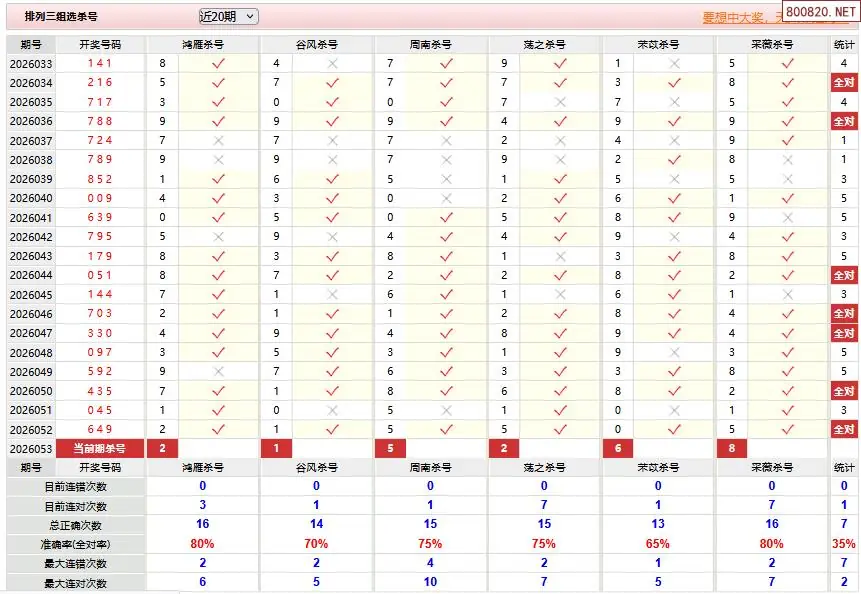861x594 pixels.
Task: Click 蓫之杀号 cross mark in row 2026035
Action: (560, 102)
